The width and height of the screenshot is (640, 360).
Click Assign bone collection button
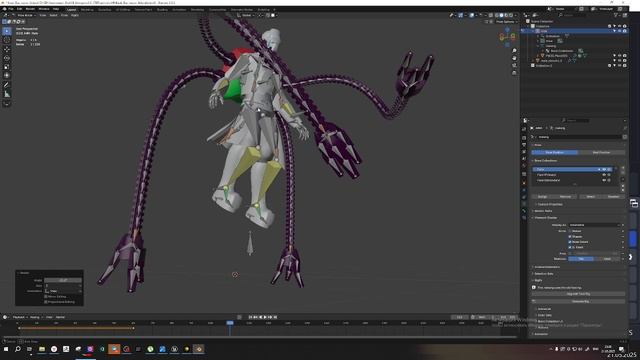[x=542, y=196]
